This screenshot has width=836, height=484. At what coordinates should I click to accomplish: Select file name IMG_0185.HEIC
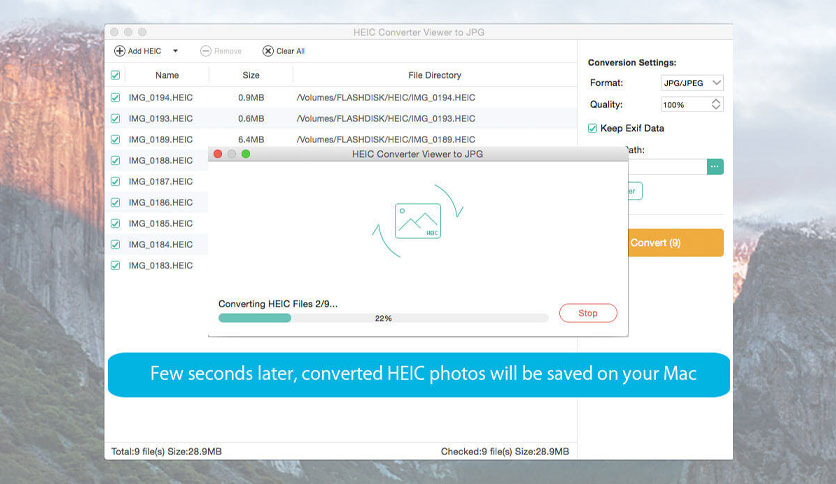click(160, 223)
